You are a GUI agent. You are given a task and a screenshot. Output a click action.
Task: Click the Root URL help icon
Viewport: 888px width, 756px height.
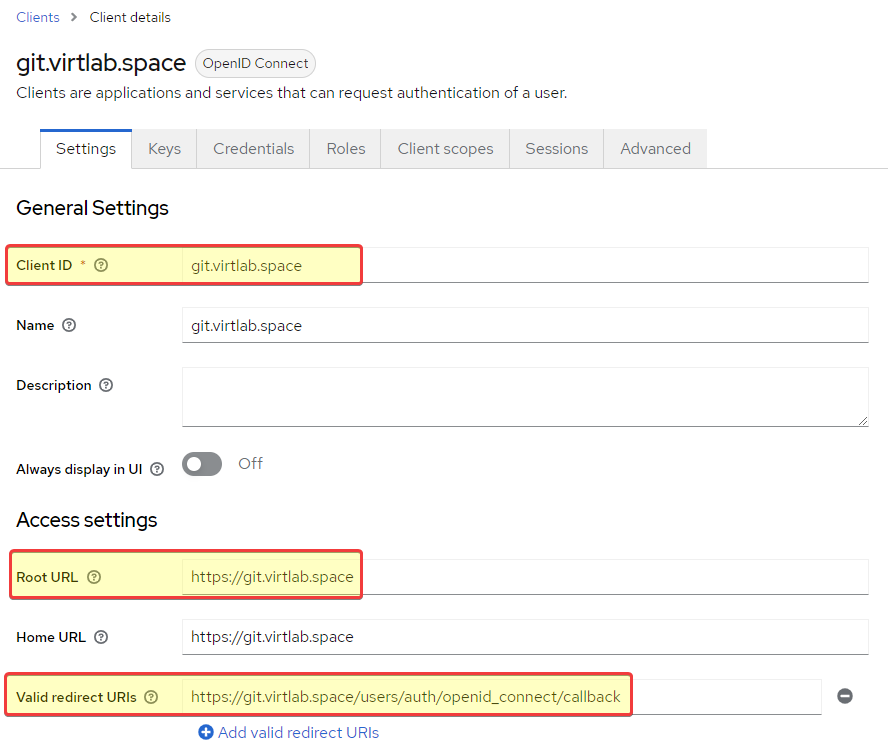(94, 577)
